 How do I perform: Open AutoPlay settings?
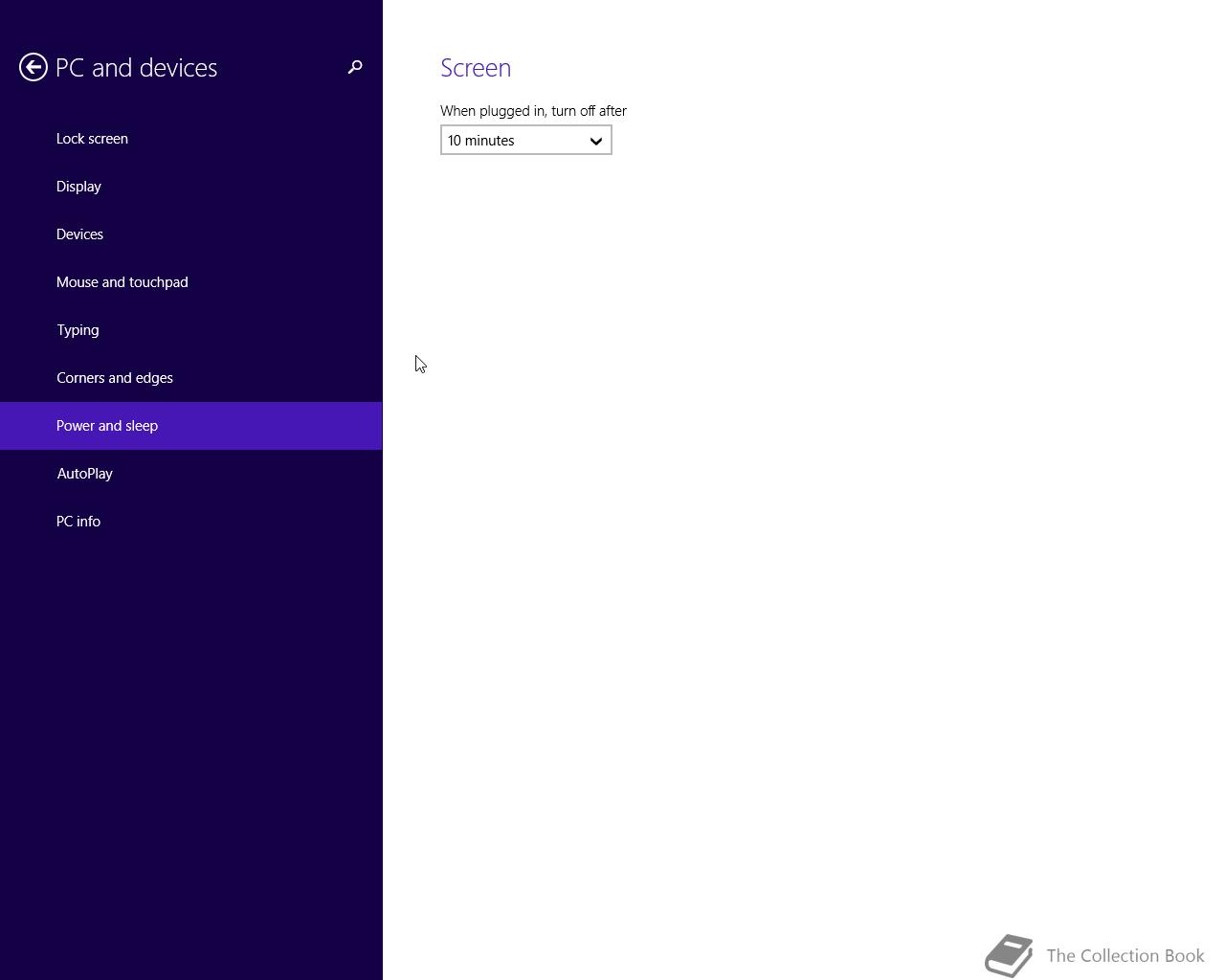coord(191,474)
